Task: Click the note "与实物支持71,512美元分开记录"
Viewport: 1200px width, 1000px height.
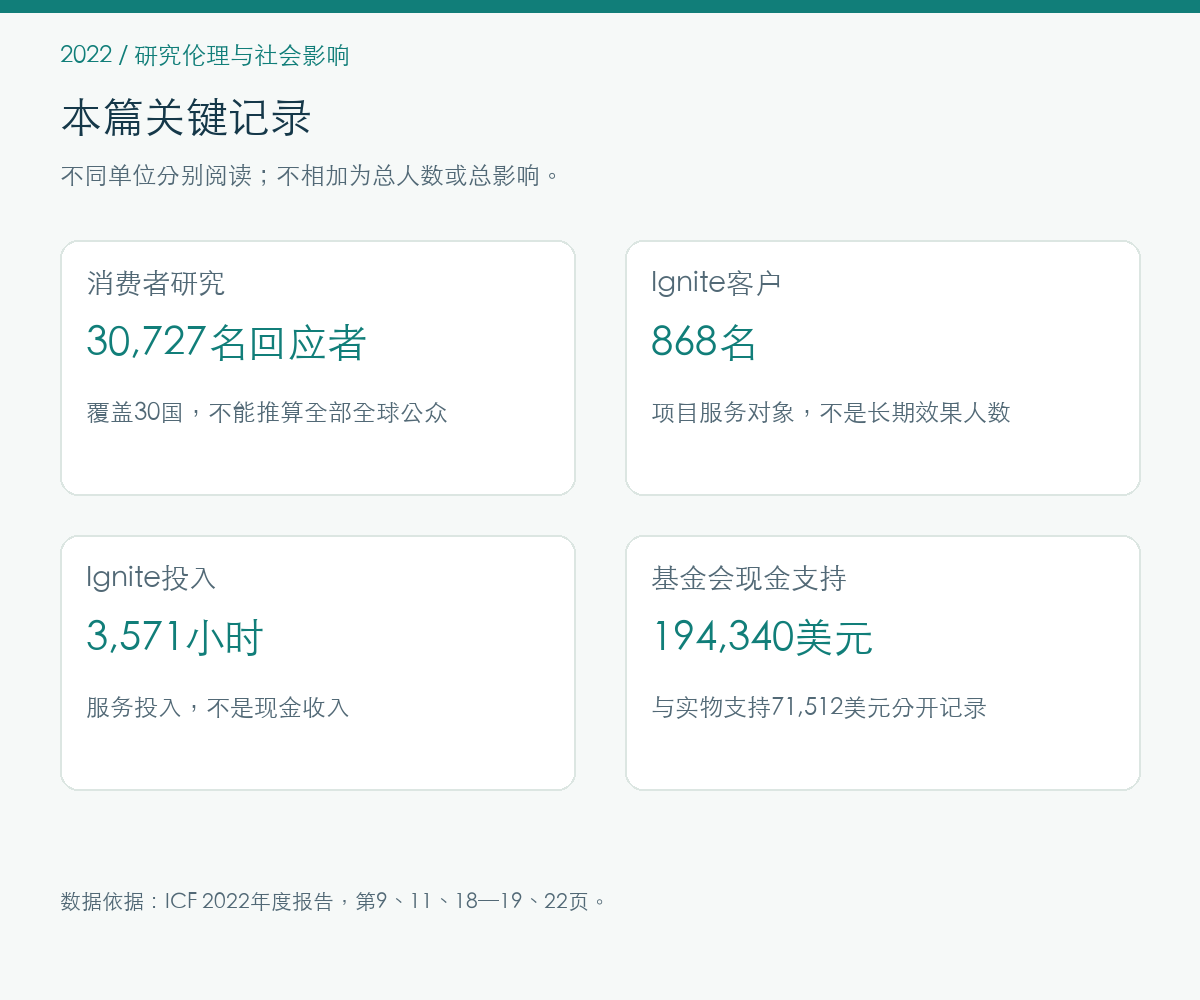Action: [x=819, y=707]
